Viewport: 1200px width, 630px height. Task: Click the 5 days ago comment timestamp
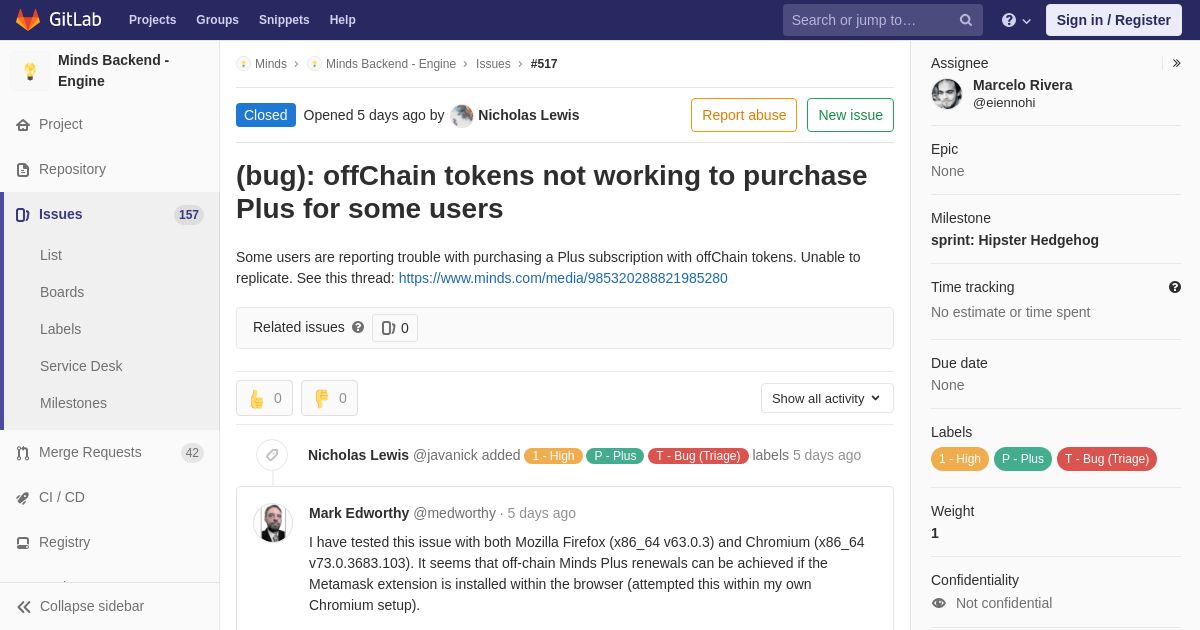point(541,513)
